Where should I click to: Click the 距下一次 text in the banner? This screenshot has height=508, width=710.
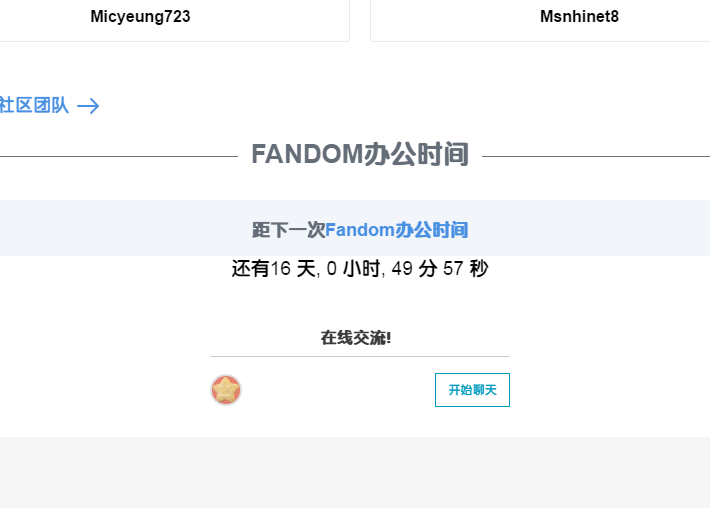pyautogui.click(x=289, y=230)
